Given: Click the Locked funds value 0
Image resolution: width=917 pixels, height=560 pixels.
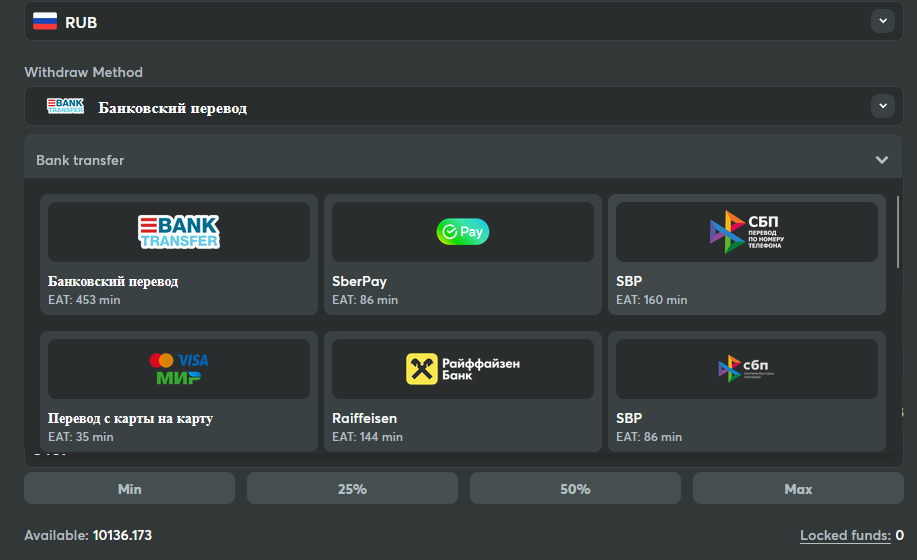Looking at the screenshot, I should (x=899, y=535).
